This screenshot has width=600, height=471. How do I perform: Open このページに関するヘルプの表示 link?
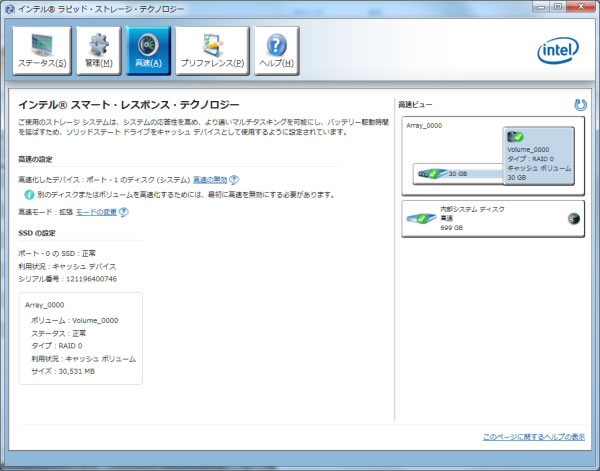(x=534, y=437)
